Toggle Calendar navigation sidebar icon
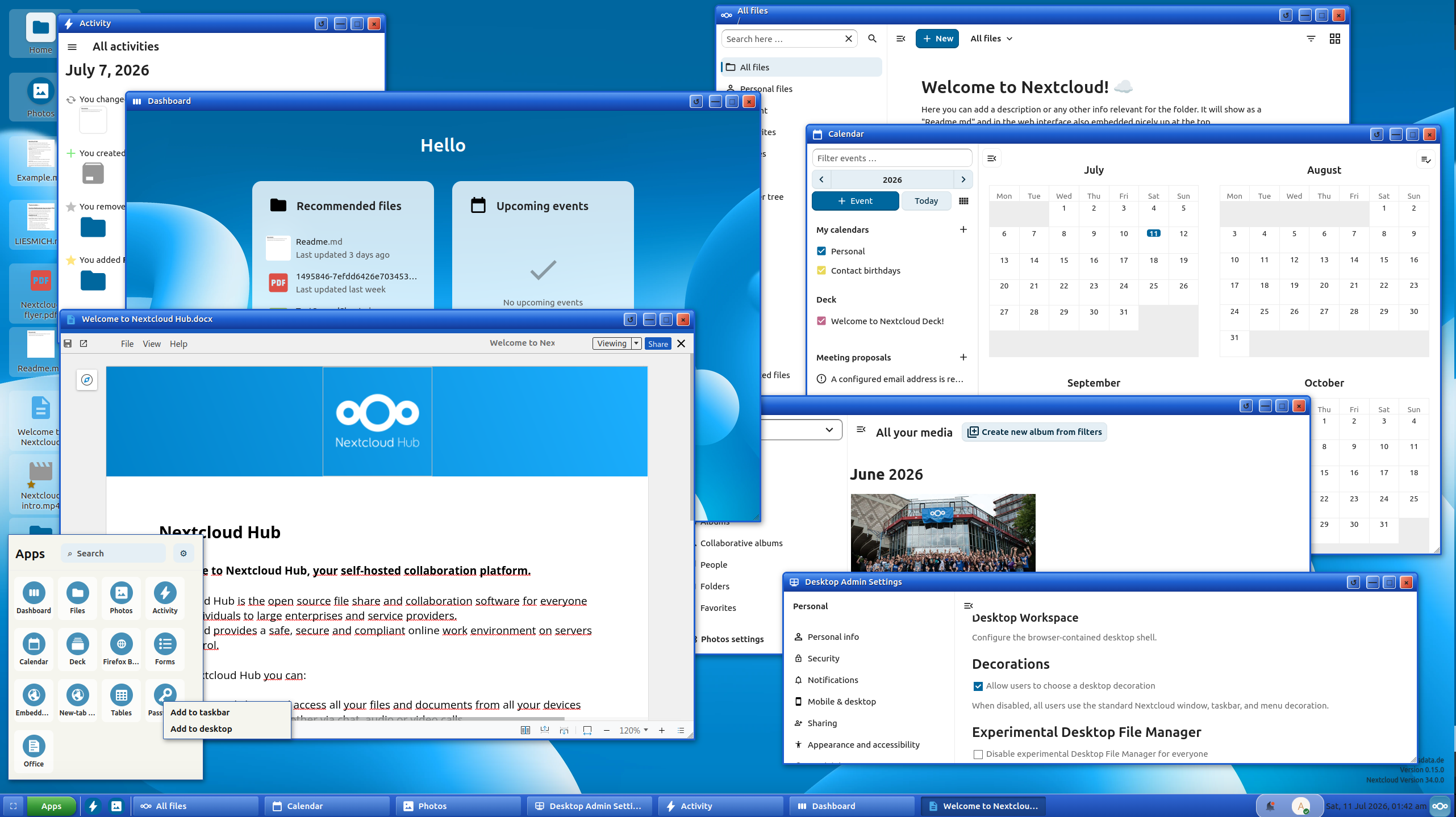 click(x=992, y=158)
